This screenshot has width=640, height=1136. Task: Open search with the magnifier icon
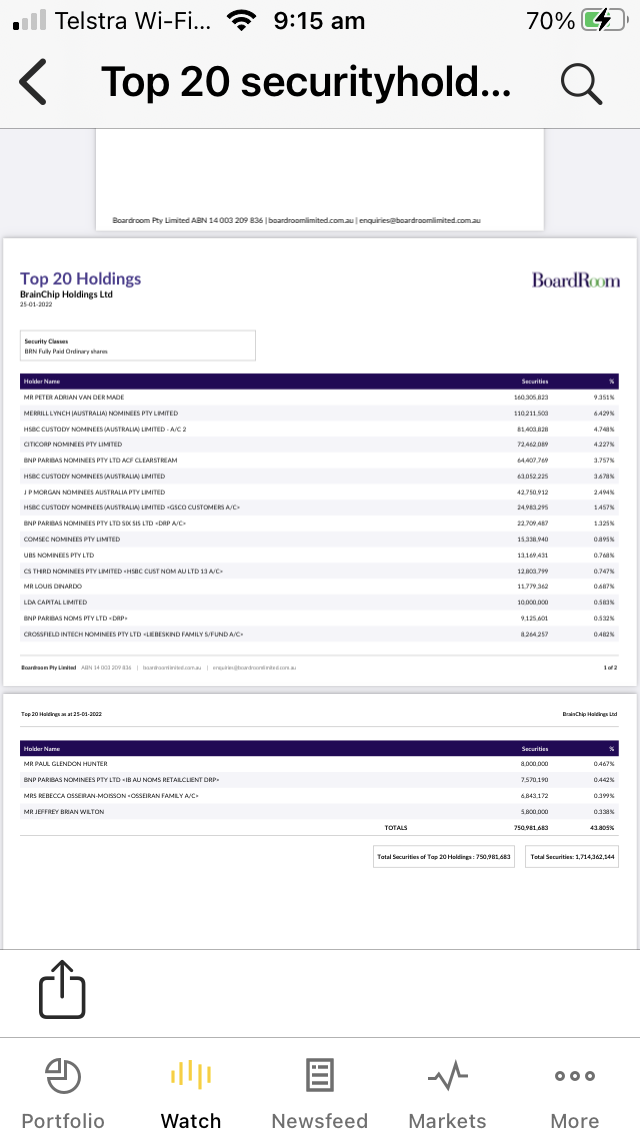(581, 83)
